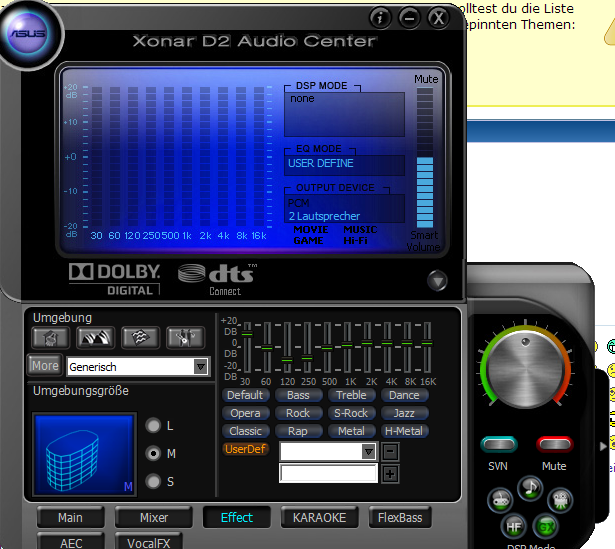615x549 pixels.
Task: Select the water waves environment icon
Action: point(140,338)
